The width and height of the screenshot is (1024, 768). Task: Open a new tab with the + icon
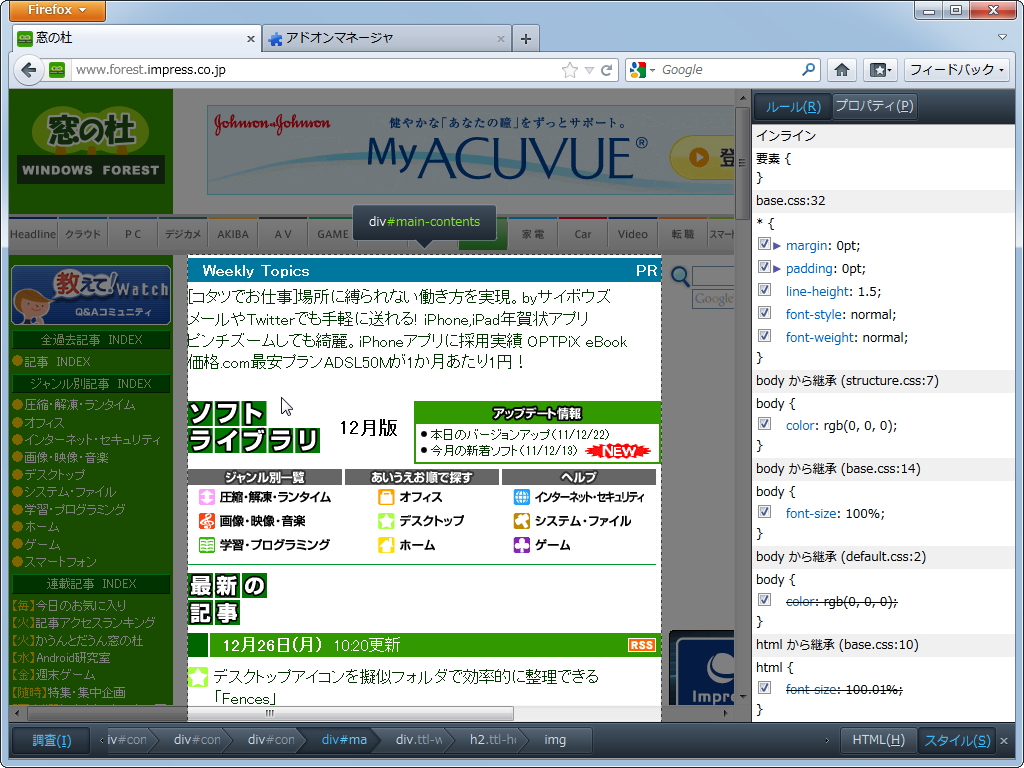pyautogui.click(x=525, y=38)
